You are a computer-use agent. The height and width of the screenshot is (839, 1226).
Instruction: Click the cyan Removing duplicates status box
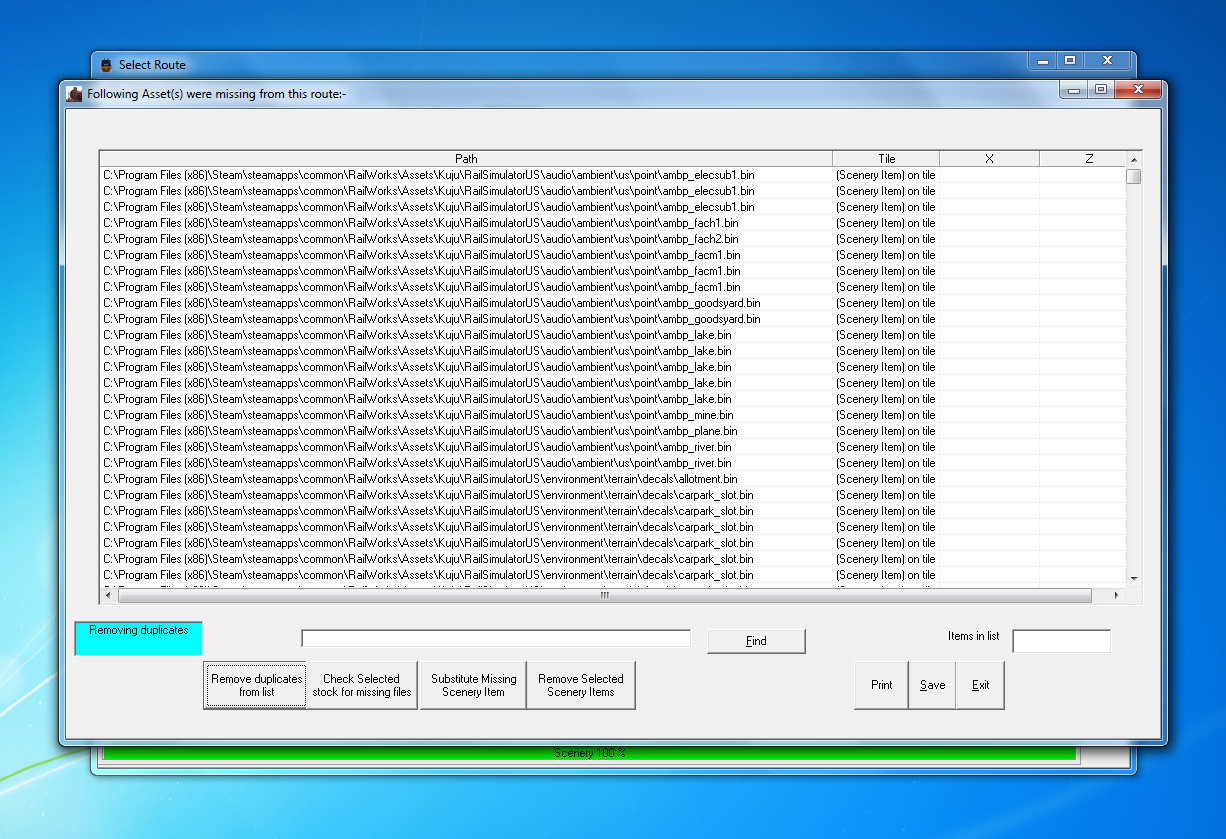tap(138, 639)
